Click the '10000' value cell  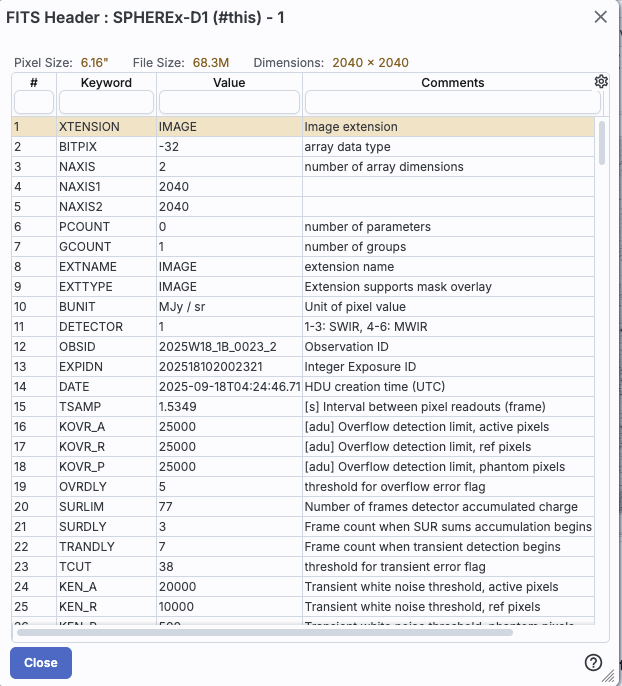tap(229, 607)
